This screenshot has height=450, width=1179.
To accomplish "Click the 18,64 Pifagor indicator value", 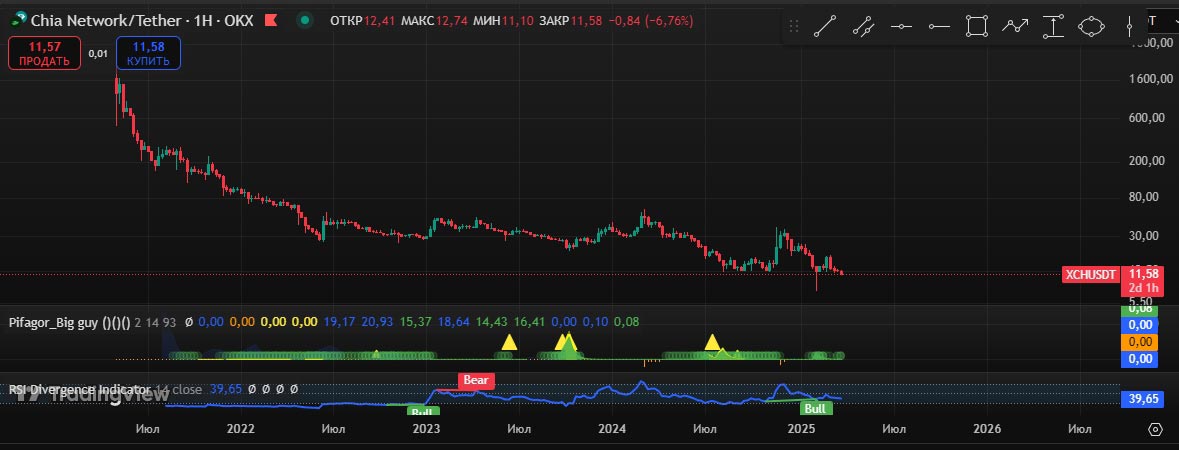I will coord(454,322).
